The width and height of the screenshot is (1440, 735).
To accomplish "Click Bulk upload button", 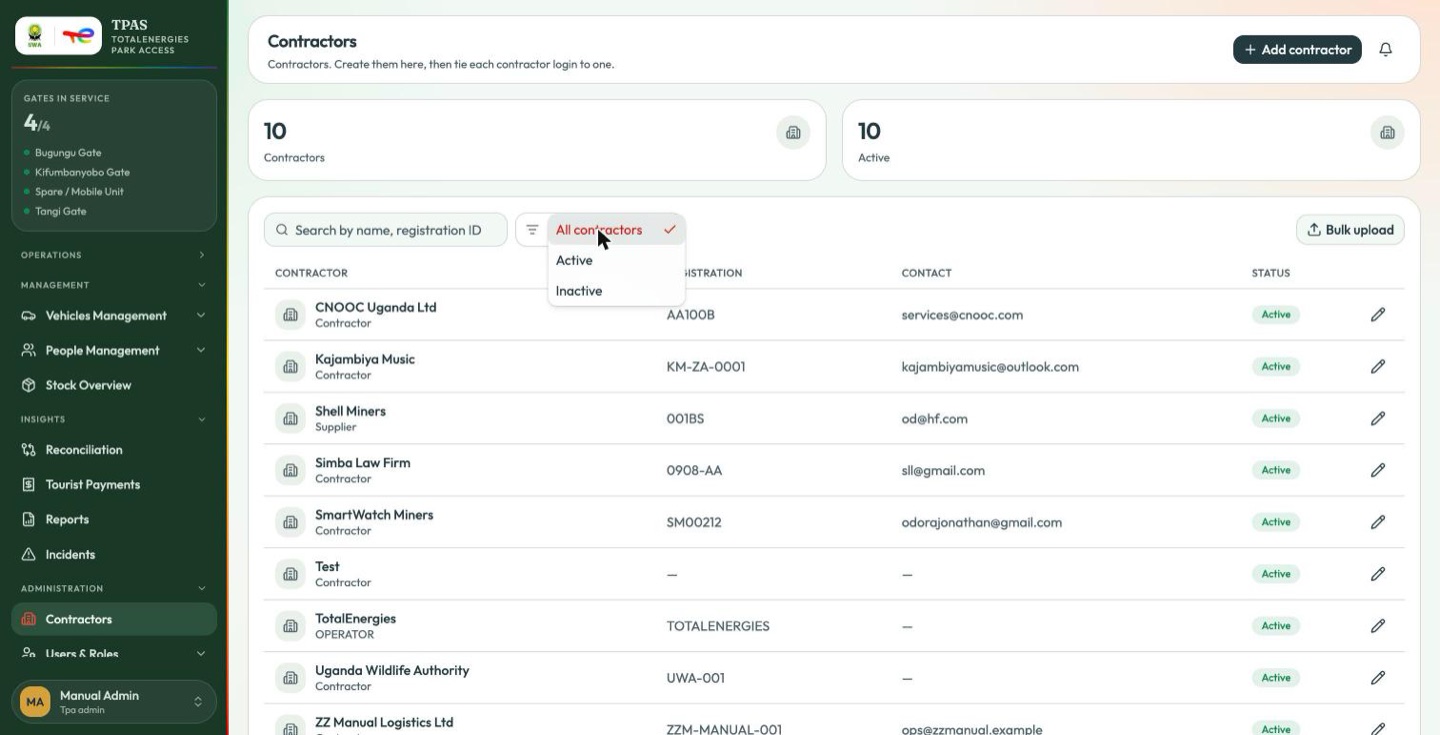I will click(x=1350, y=230).
